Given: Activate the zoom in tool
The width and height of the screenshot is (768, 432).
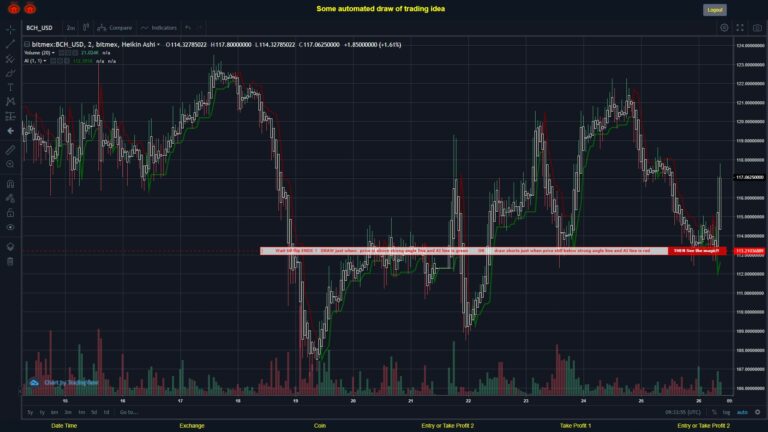Looking at the screenshot, I should [10, 165].
